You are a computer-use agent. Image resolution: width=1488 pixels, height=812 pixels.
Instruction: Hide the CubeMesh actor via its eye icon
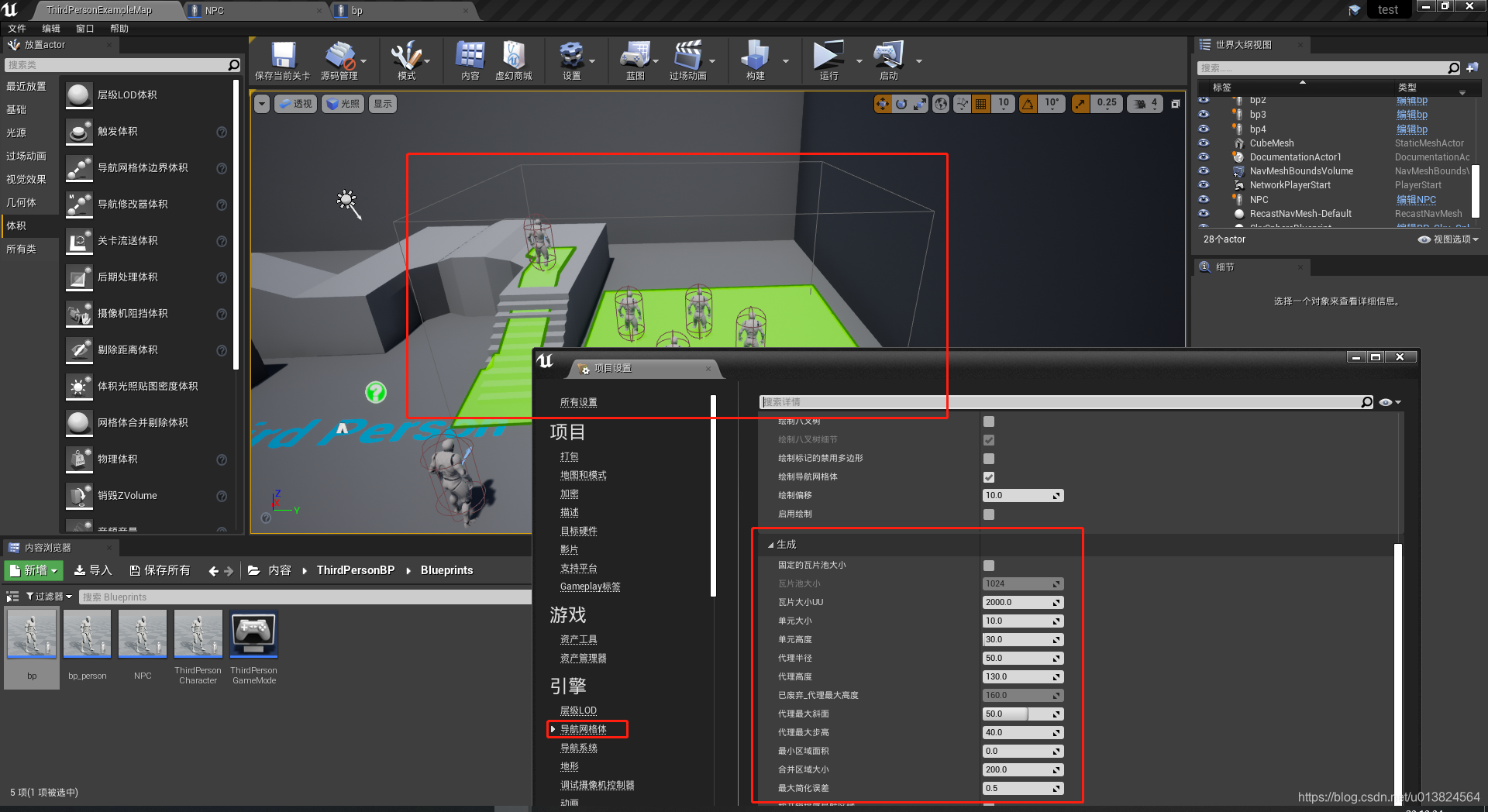tap(1204, 143)
